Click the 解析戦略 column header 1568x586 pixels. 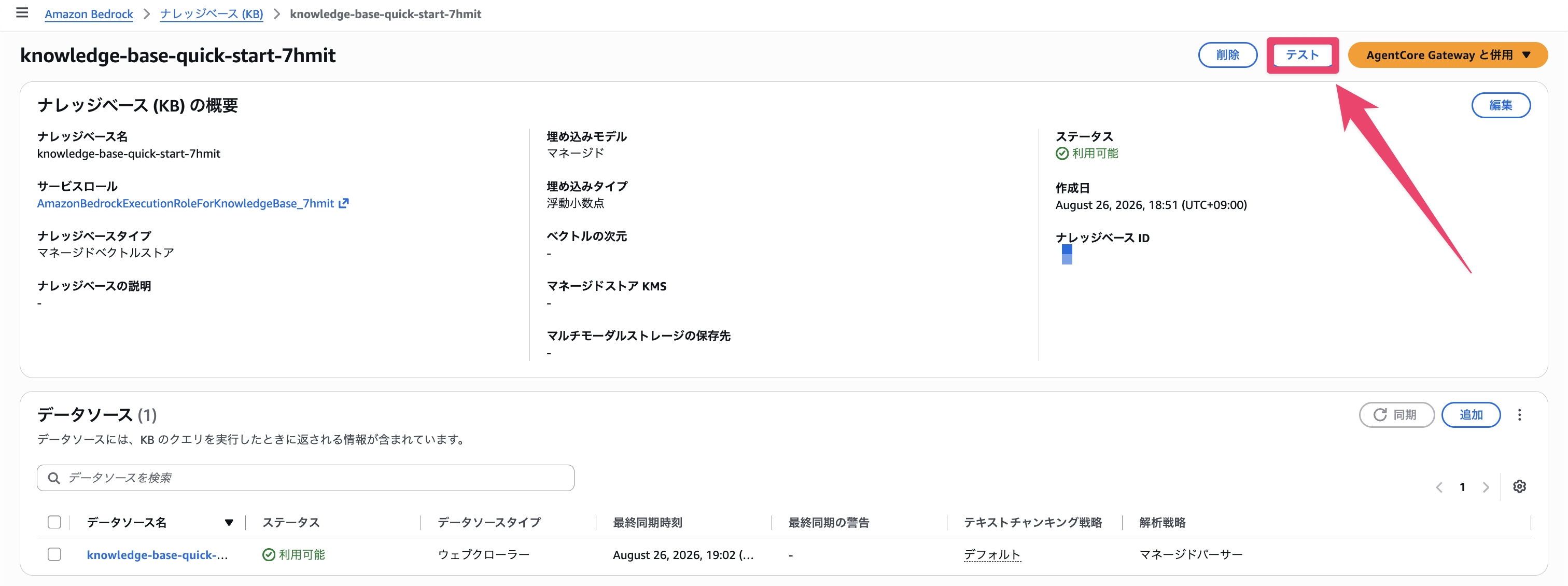1162,523
